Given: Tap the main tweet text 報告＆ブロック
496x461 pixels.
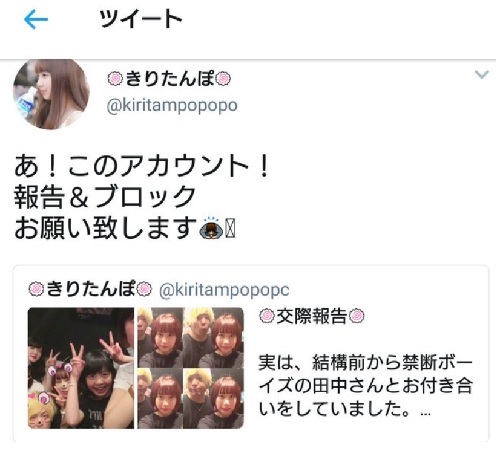Looking at the screenshot, I should (105, 197).
